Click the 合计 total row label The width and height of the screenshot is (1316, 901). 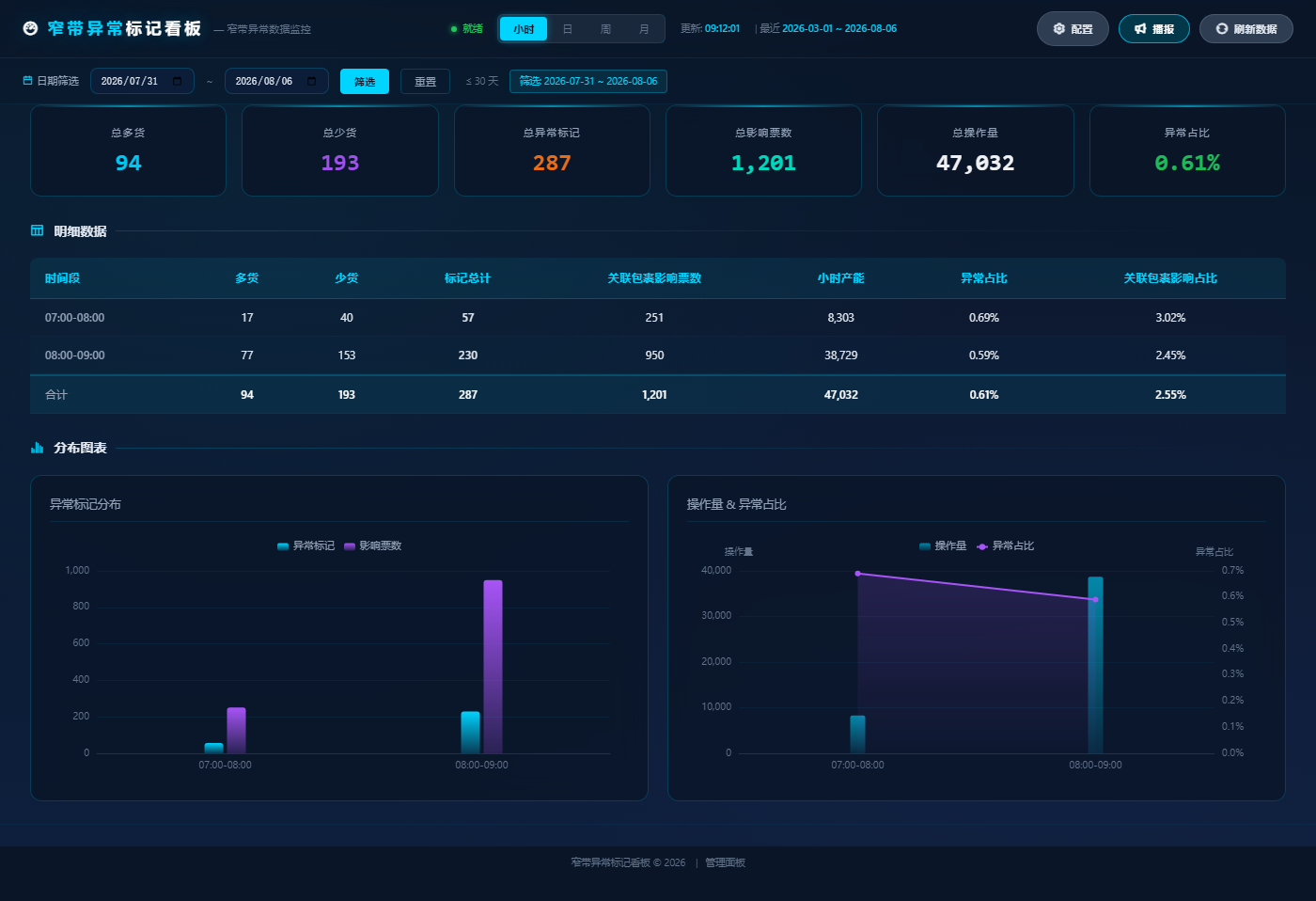click(x=56, y=395)
